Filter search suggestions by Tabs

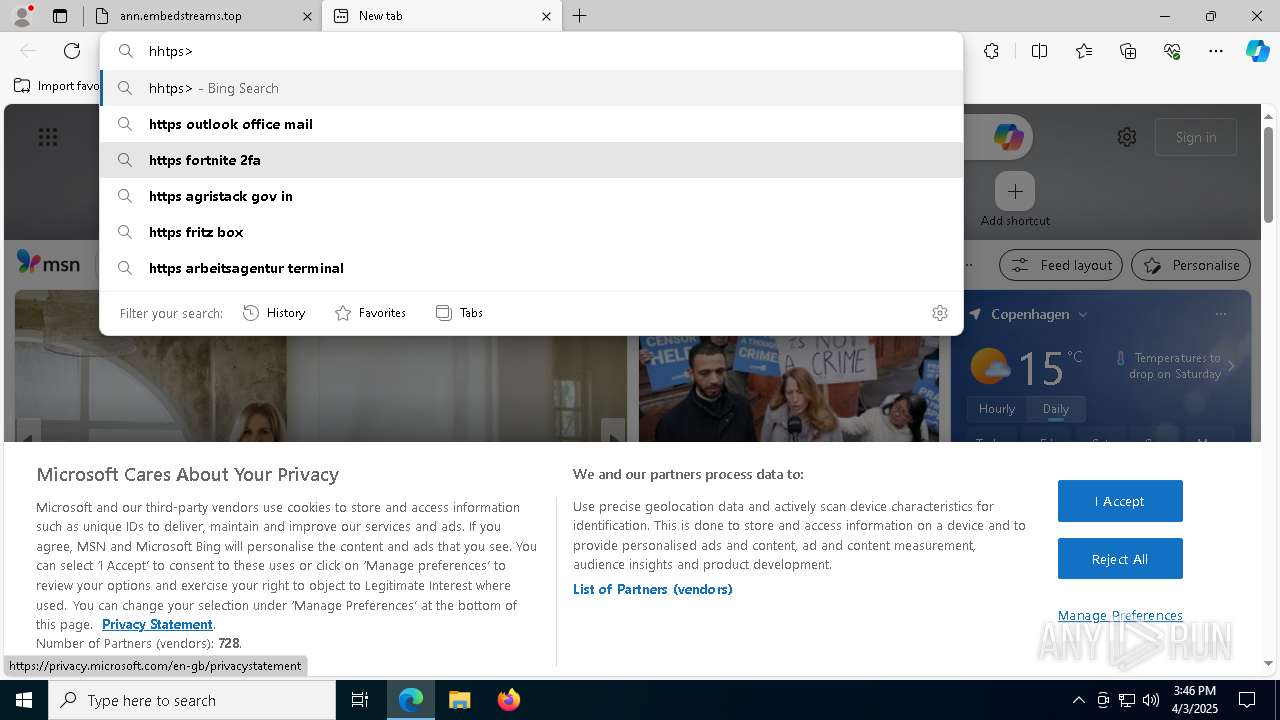pos(460,313)
